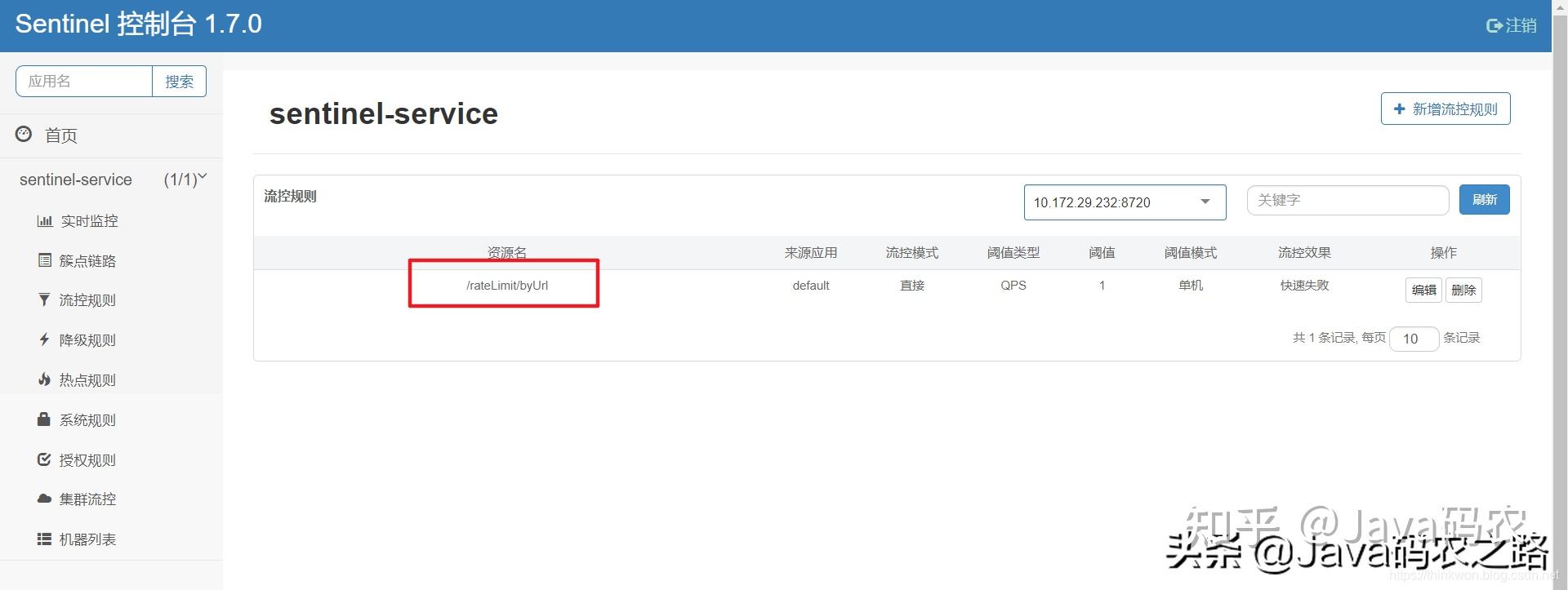The height and width of the screenshot is (590, 1568).
Task: Click the filter icon for 流控规则
Action: [44, 299]
